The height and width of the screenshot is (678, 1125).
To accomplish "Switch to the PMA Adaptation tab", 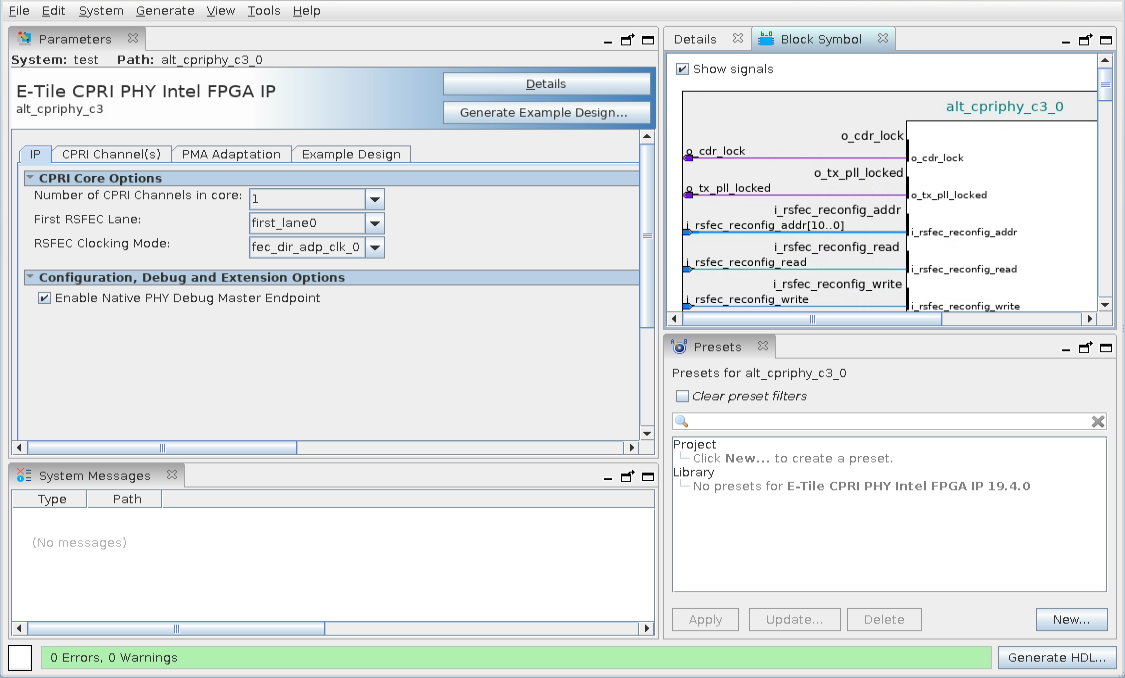I will [x=231, y=154].
